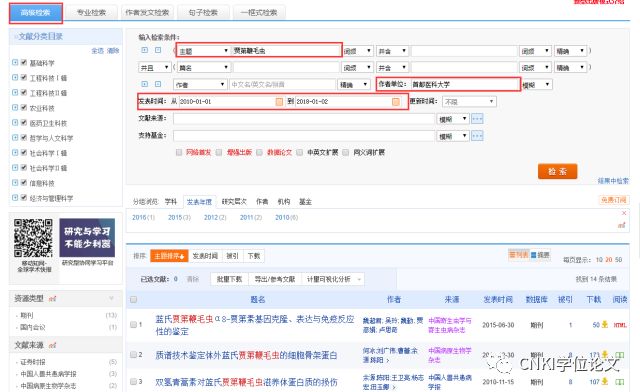The image size is (640, 392).
Task: Click the browse '...' button for 文献来源
Action: coord(477,119)
